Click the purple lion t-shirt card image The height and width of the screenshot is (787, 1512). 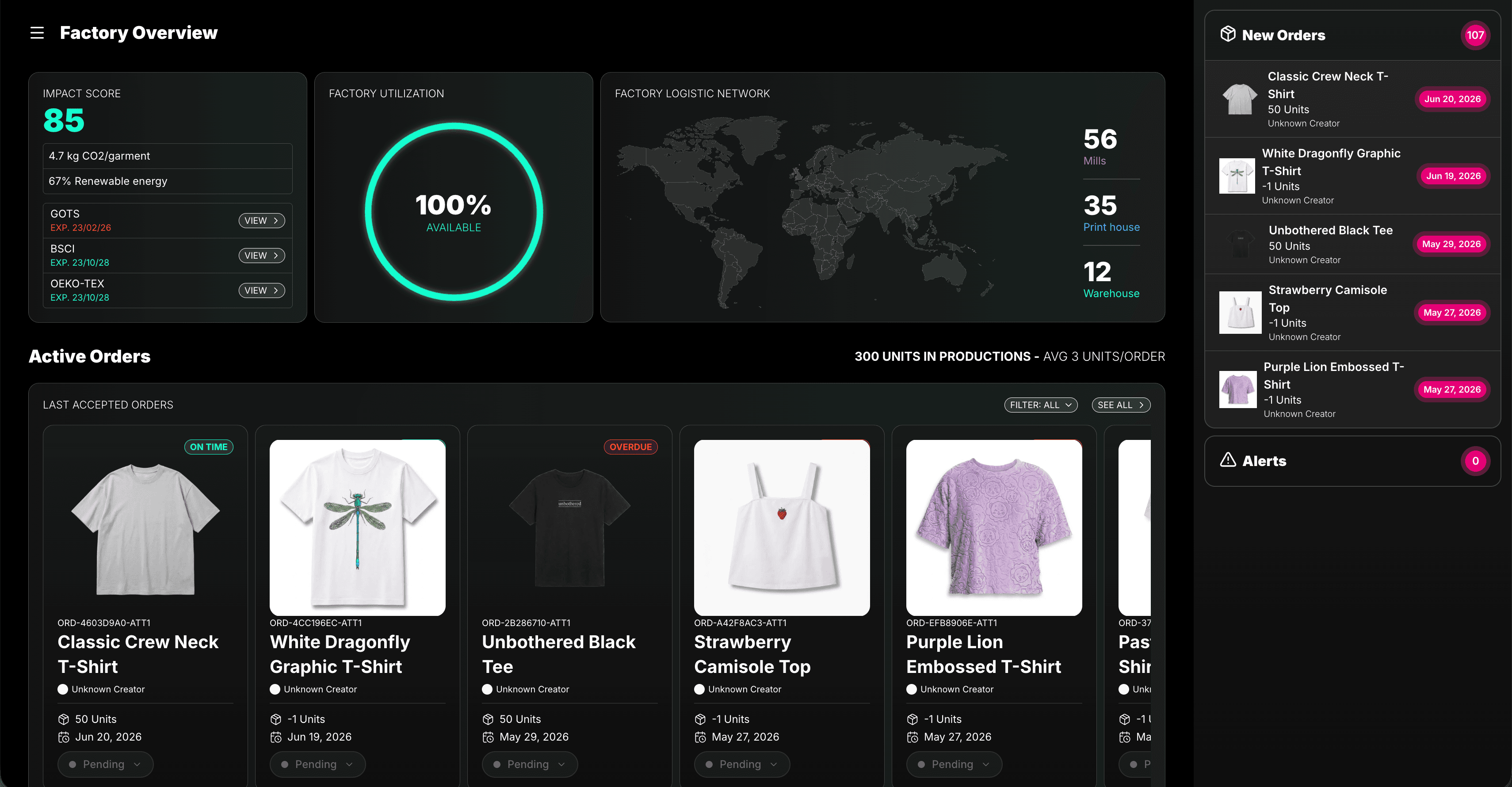tap(994, 527)
